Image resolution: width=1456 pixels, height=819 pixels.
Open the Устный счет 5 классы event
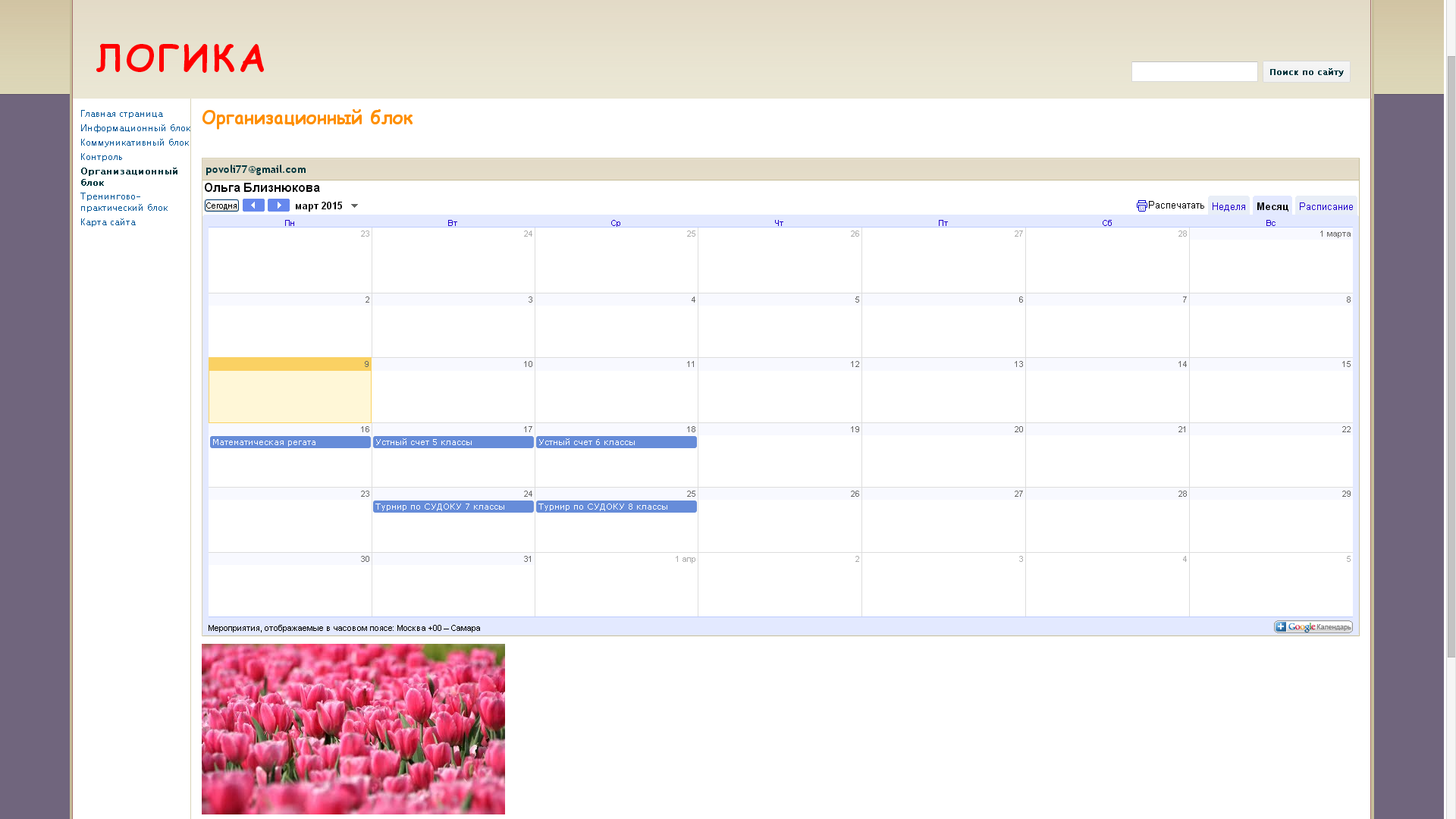point(453,442)
